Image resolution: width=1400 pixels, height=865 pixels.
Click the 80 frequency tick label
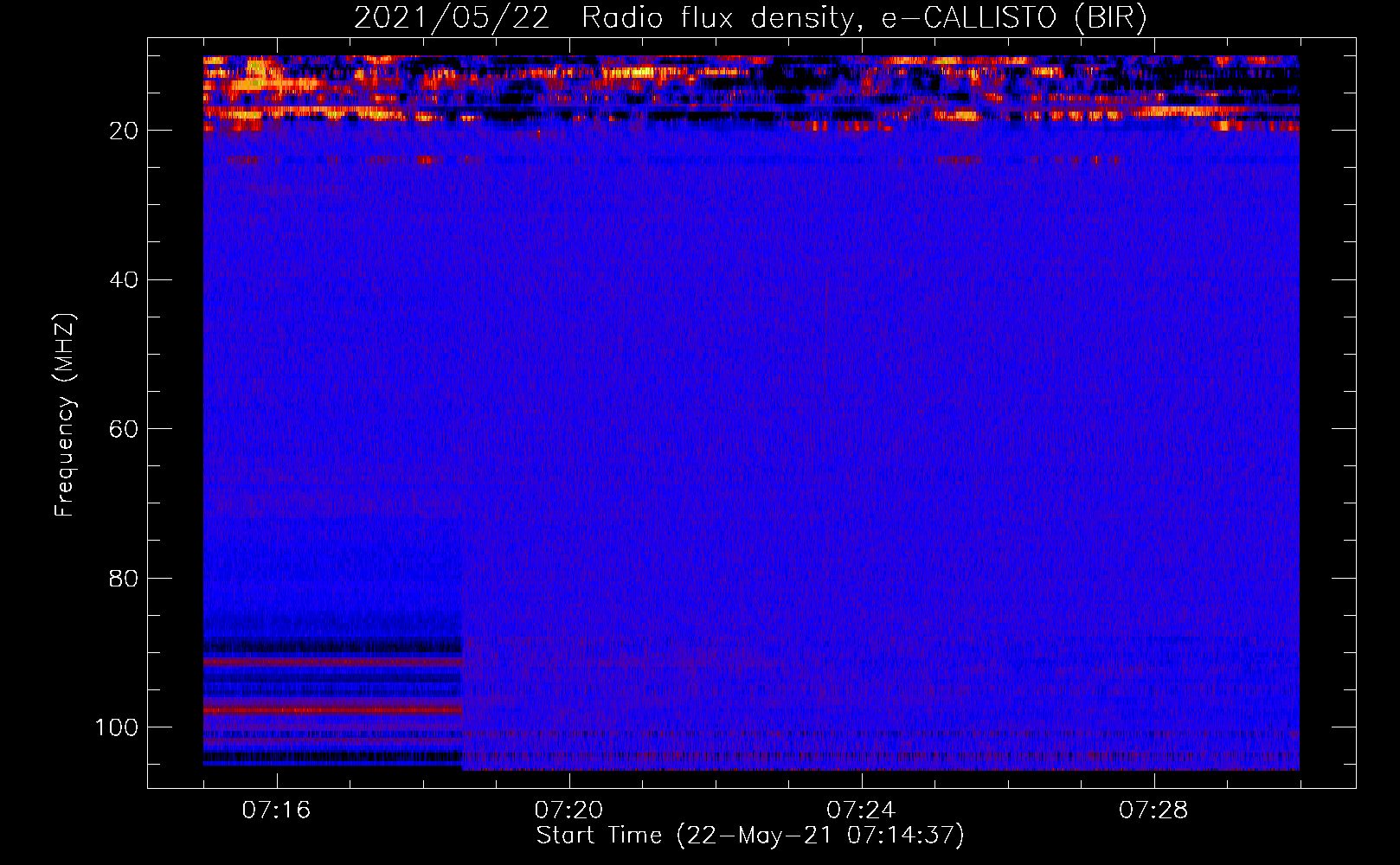coord(124,578)
